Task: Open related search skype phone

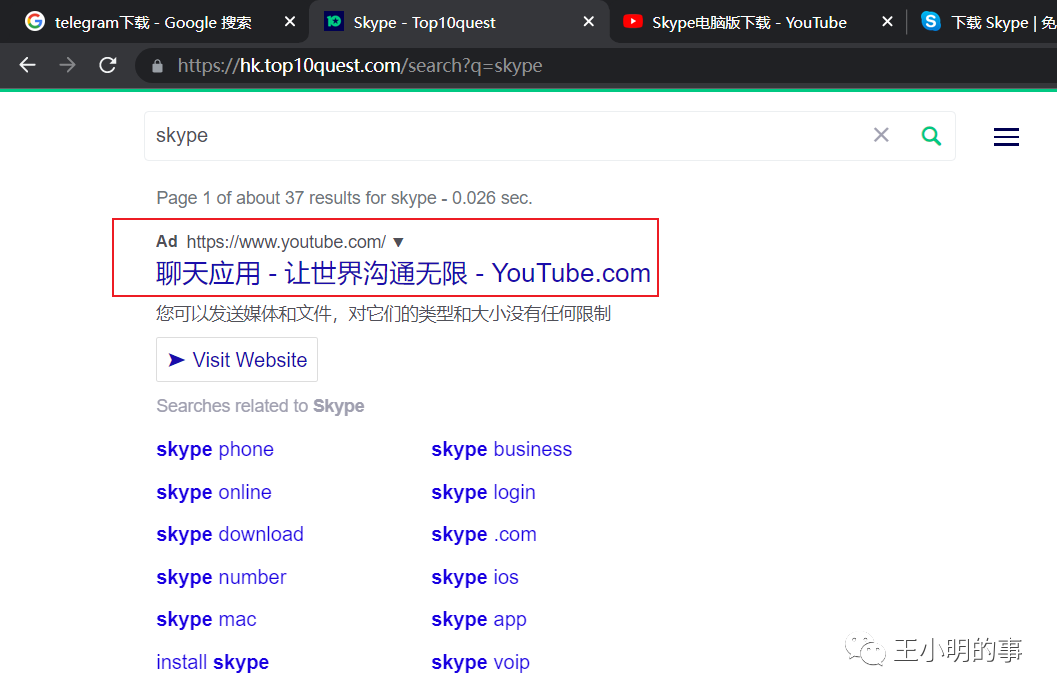Action: 215,450
